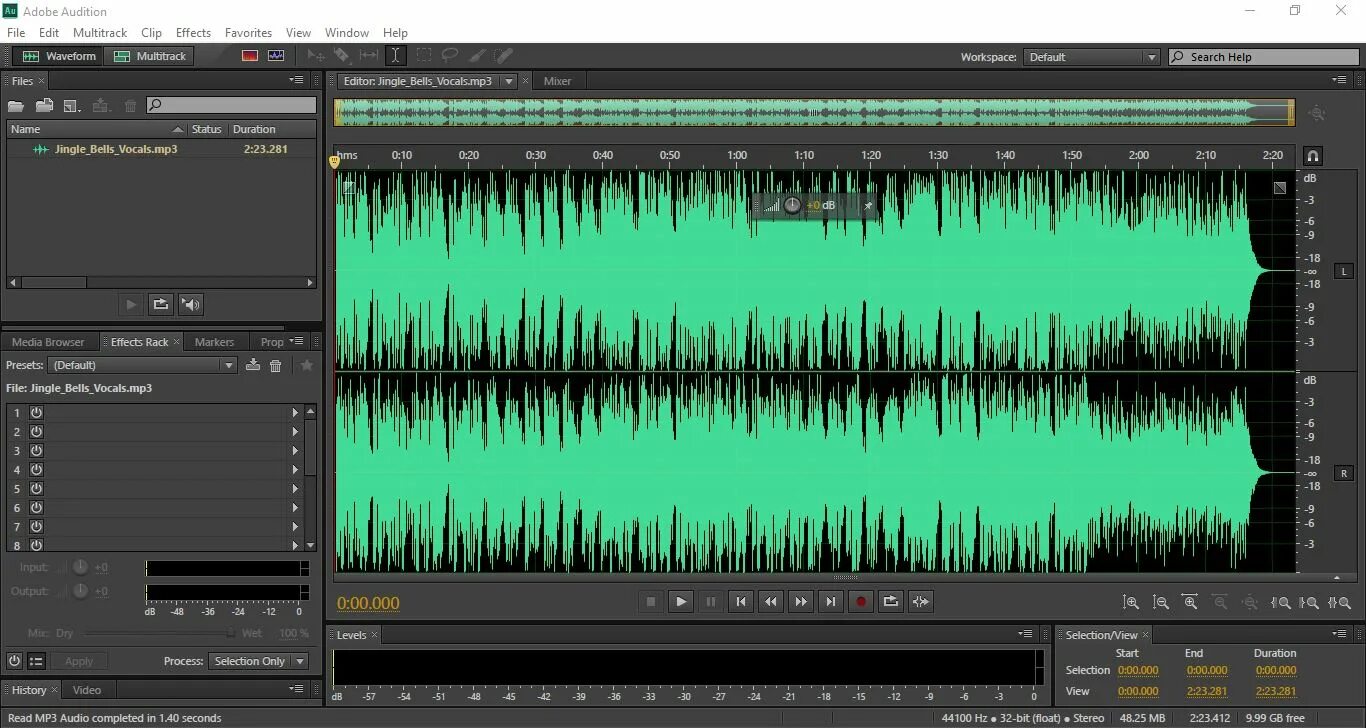Click the Apply button in Effects Rack
Viewport: 1366px width, 728px height.
click(x=80, y=661)
